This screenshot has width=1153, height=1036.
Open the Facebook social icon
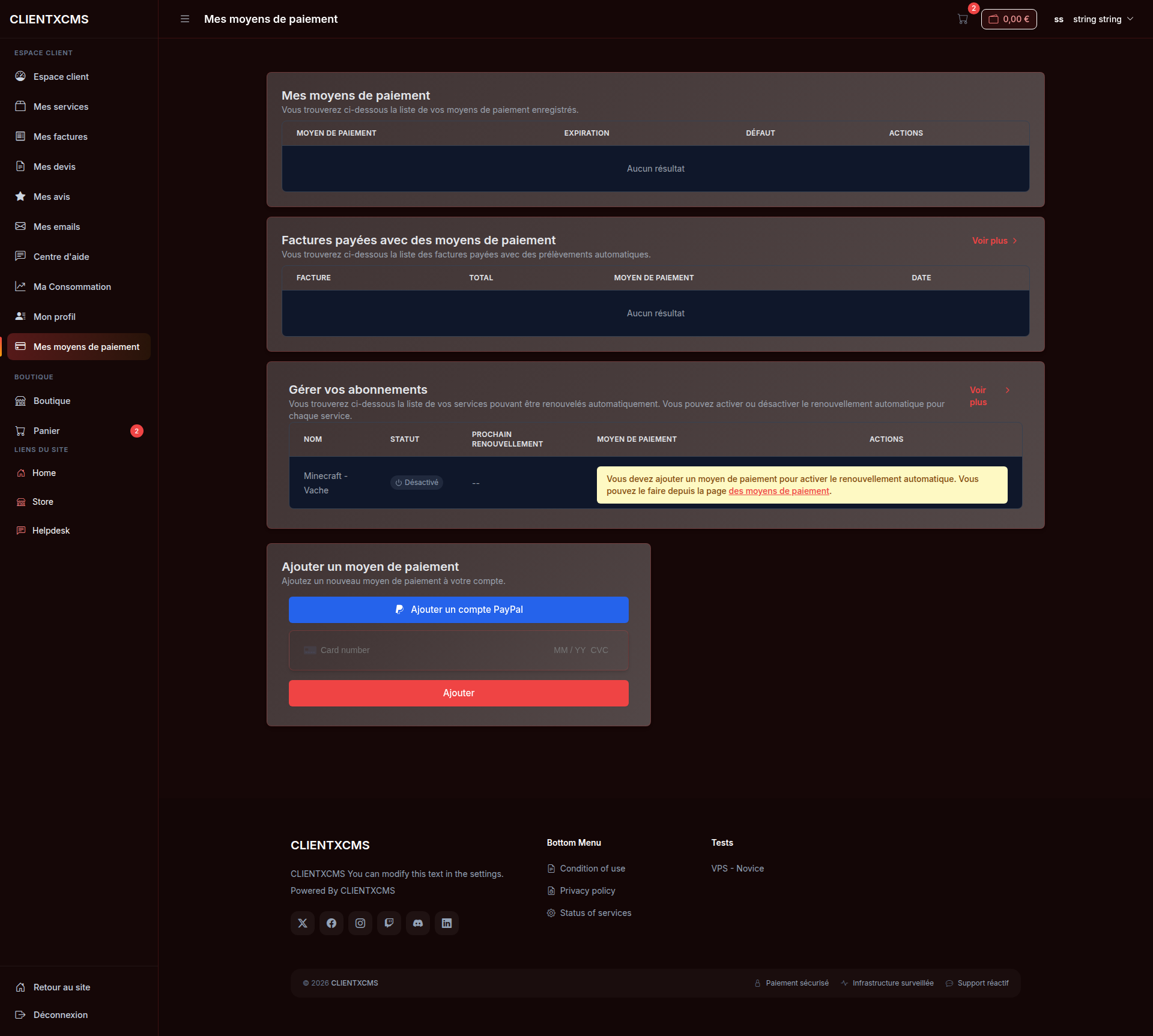click(x=331, y=923)
